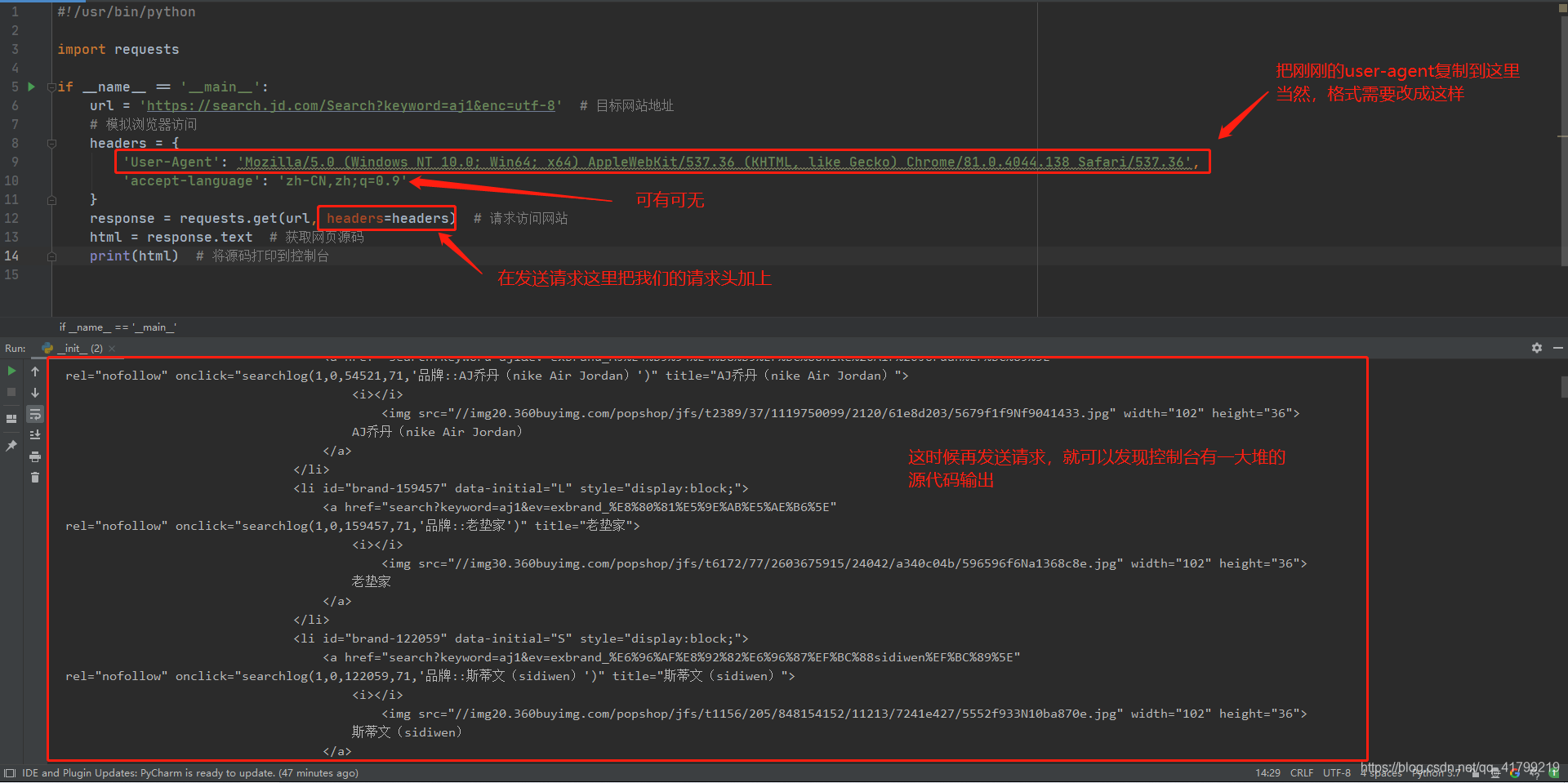Click the '#!/usr/bin/python' shebang line
Image resolution: width=1568 pixels, height=783 pixels.
(126, 12)
